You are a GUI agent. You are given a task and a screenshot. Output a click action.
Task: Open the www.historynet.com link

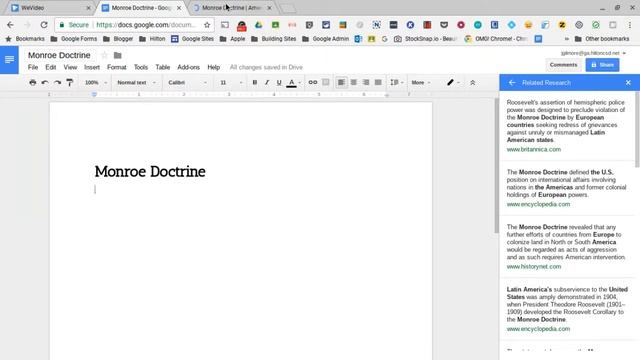tap(534, 267)
